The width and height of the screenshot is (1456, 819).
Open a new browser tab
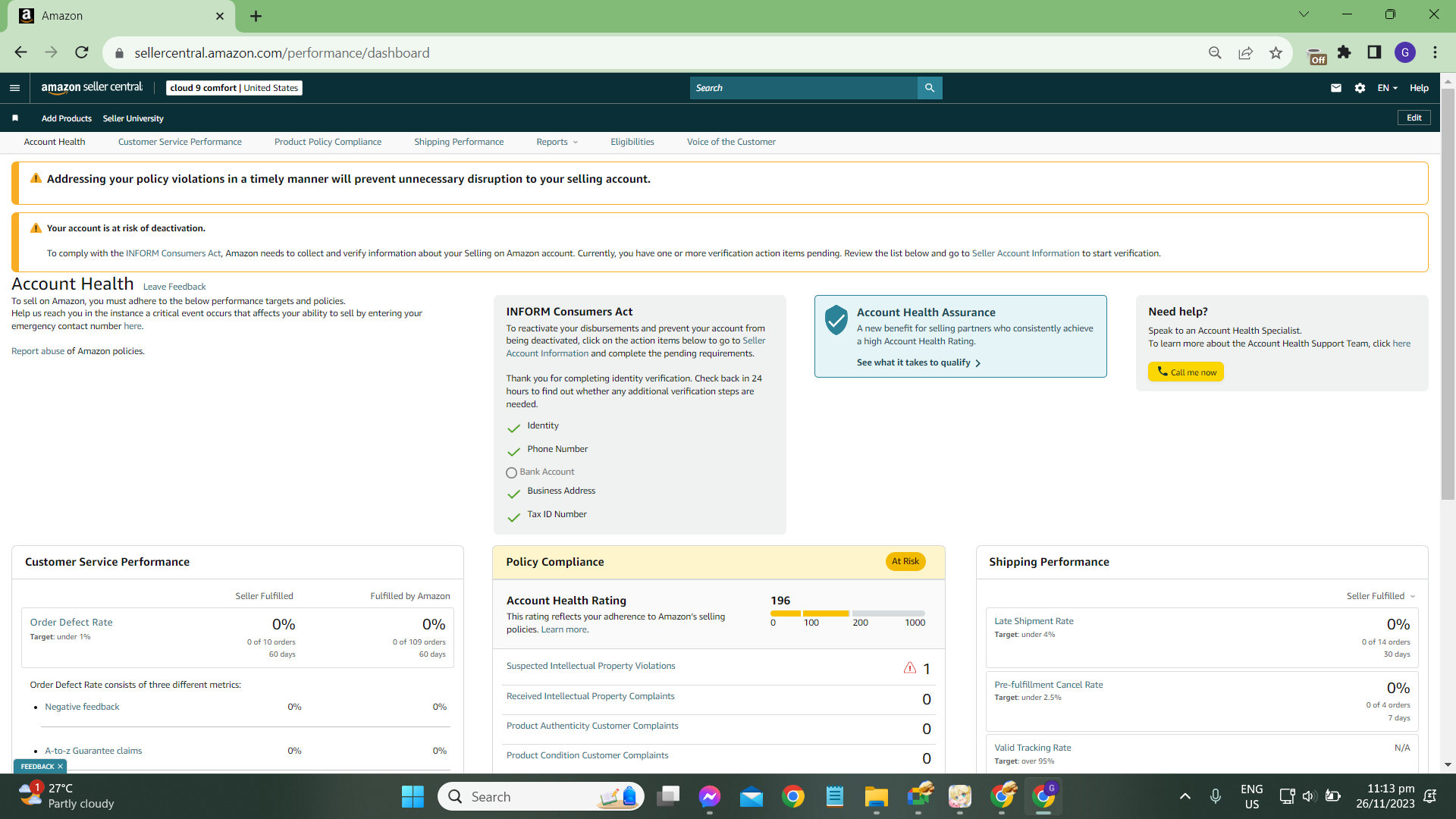pos(256,16)
